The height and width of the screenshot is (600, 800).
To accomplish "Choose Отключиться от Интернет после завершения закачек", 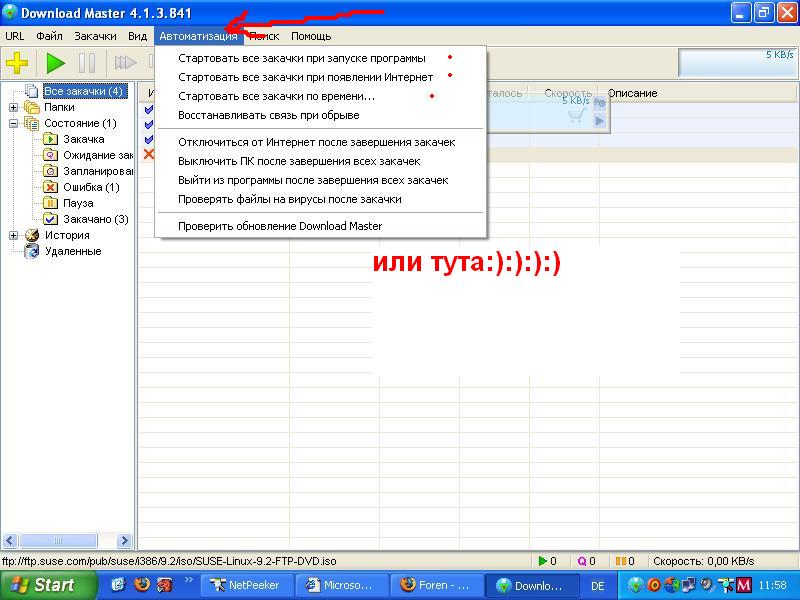I will (x=320, y=142).
